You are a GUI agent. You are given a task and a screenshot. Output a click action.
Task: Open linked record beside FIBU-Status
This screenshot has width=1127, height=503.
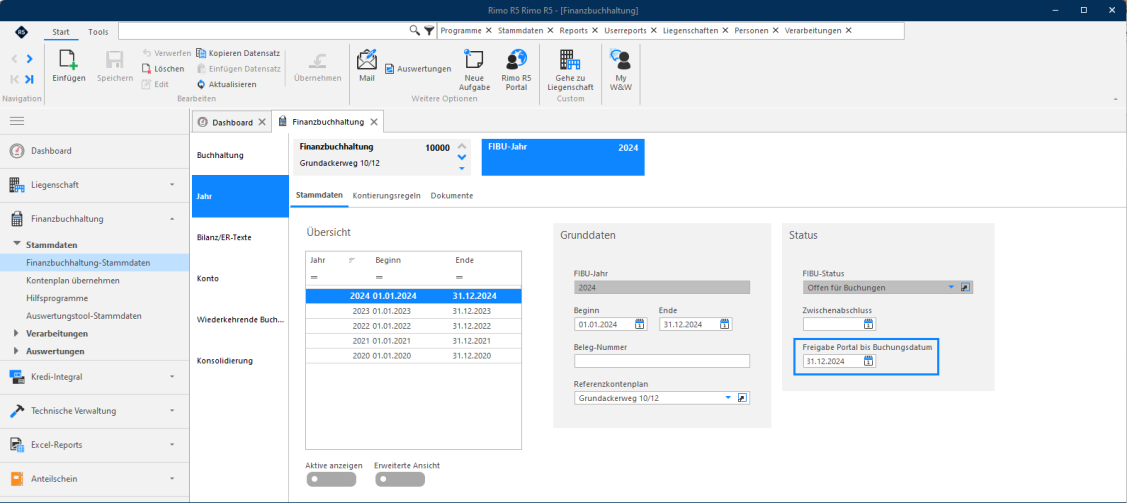coord(966,287)
